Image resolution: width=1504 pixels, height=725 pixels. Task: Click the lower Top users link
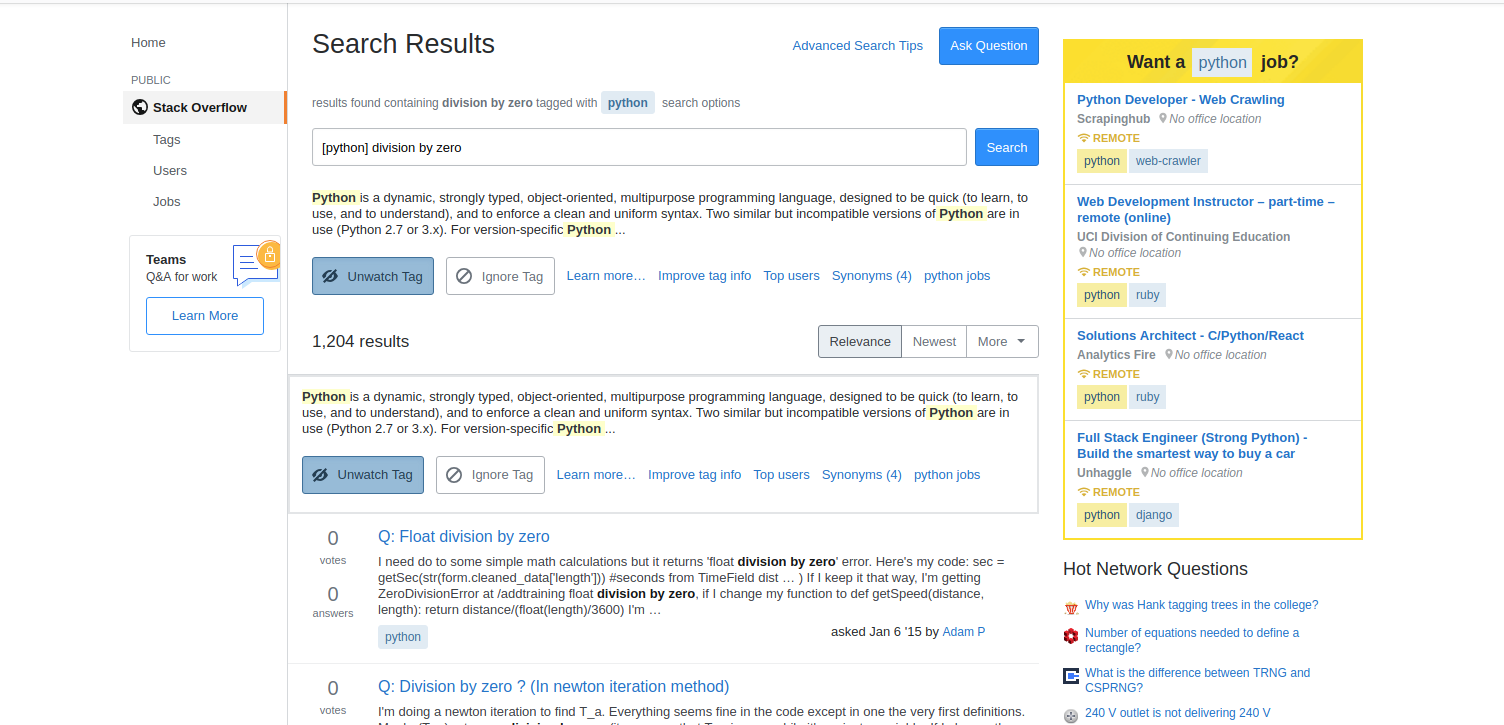click(782, 475)
